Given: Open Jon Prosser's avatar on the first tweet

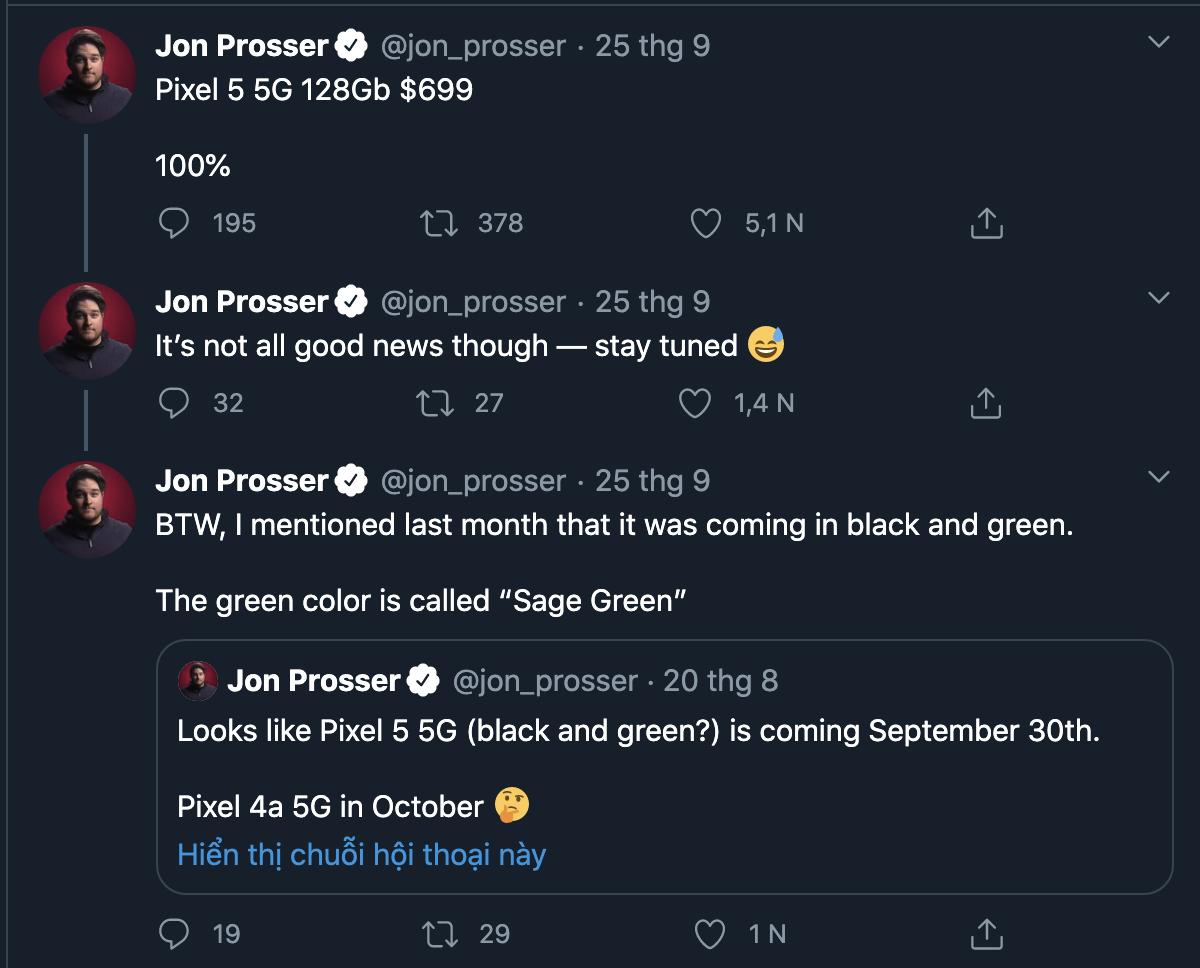Looking at the screenshot, I should click(x=87, y=74).
